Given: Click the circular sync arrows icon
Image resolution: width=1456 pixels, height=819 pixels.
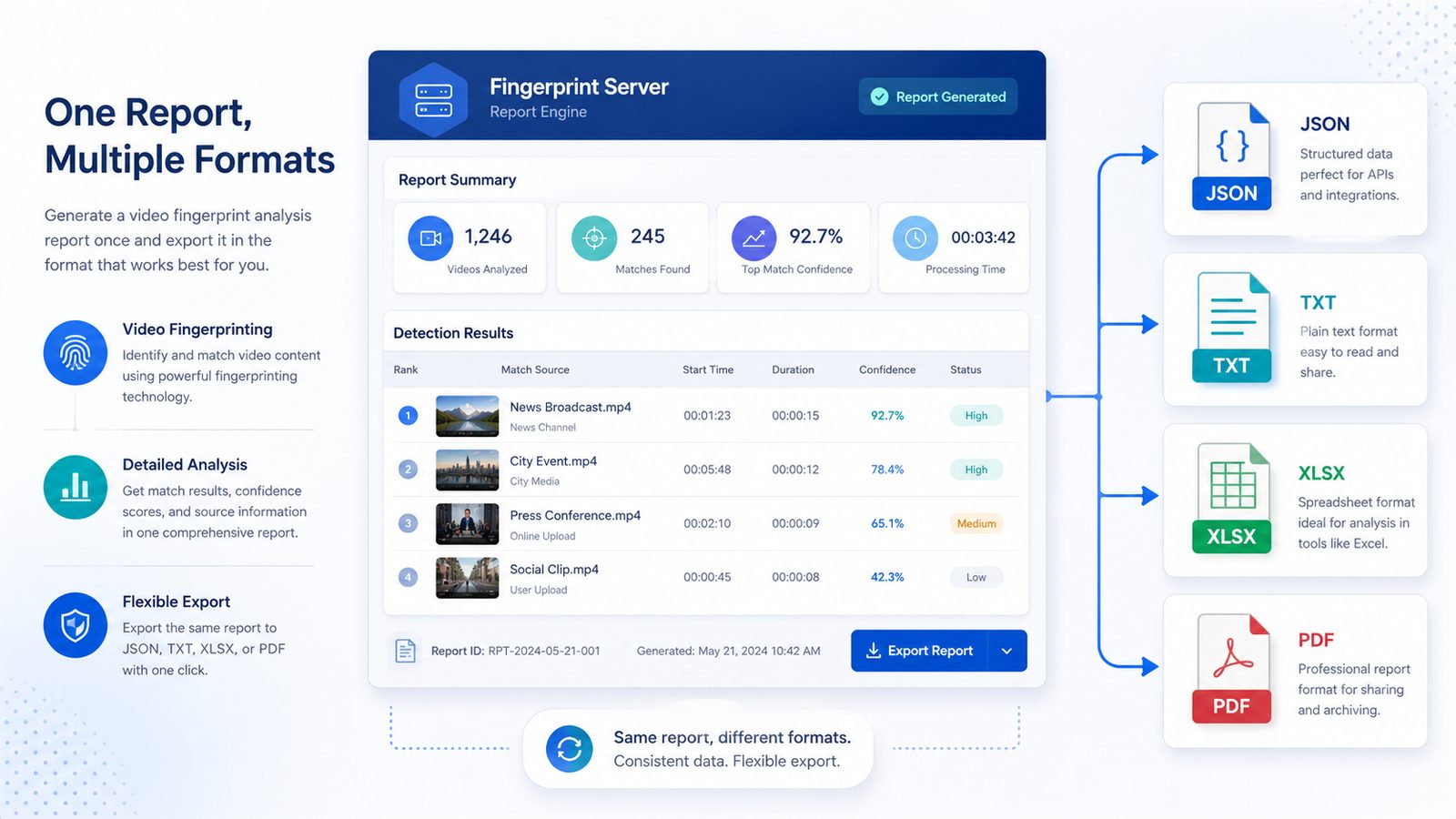Looking at the screenshot, I should click(570, 749).
